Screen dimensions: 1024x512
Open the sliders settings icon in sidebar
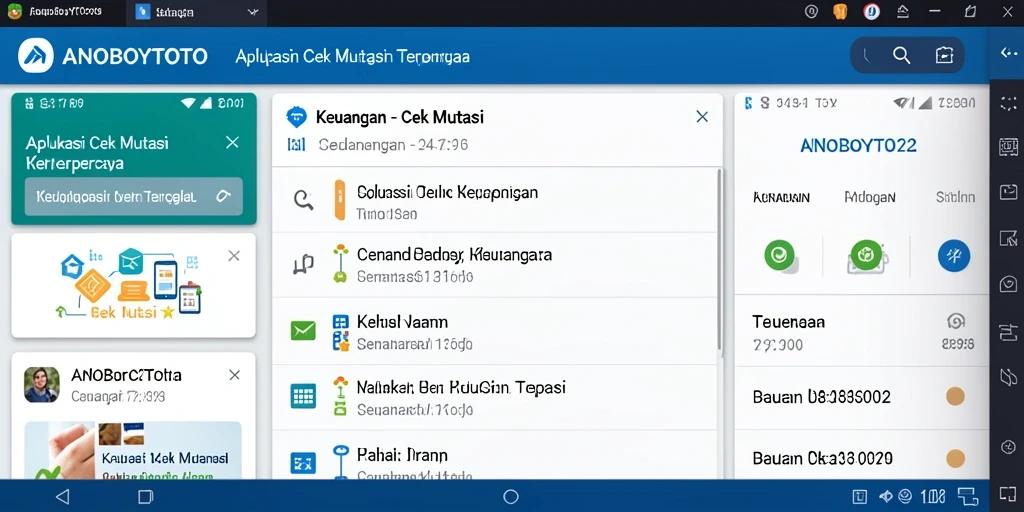pos(1008,332)
